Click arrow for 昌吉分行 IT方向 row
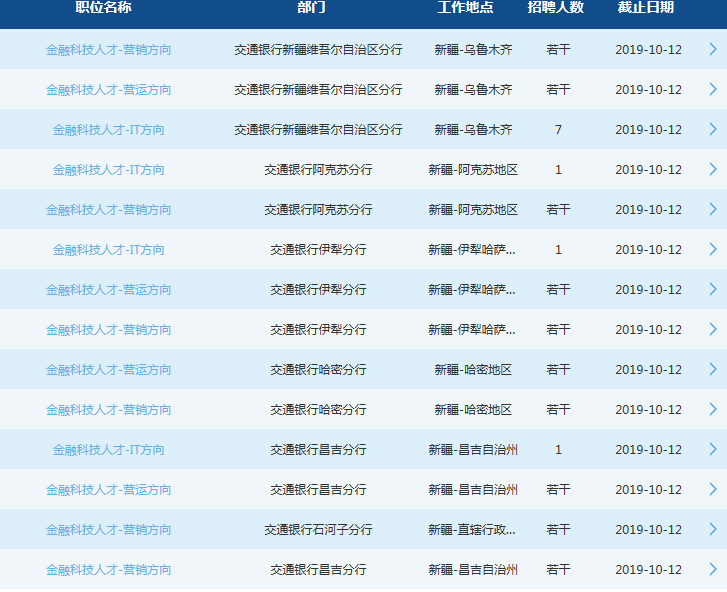This screenshot has width=727, height=592. click(x=712, y=449)
